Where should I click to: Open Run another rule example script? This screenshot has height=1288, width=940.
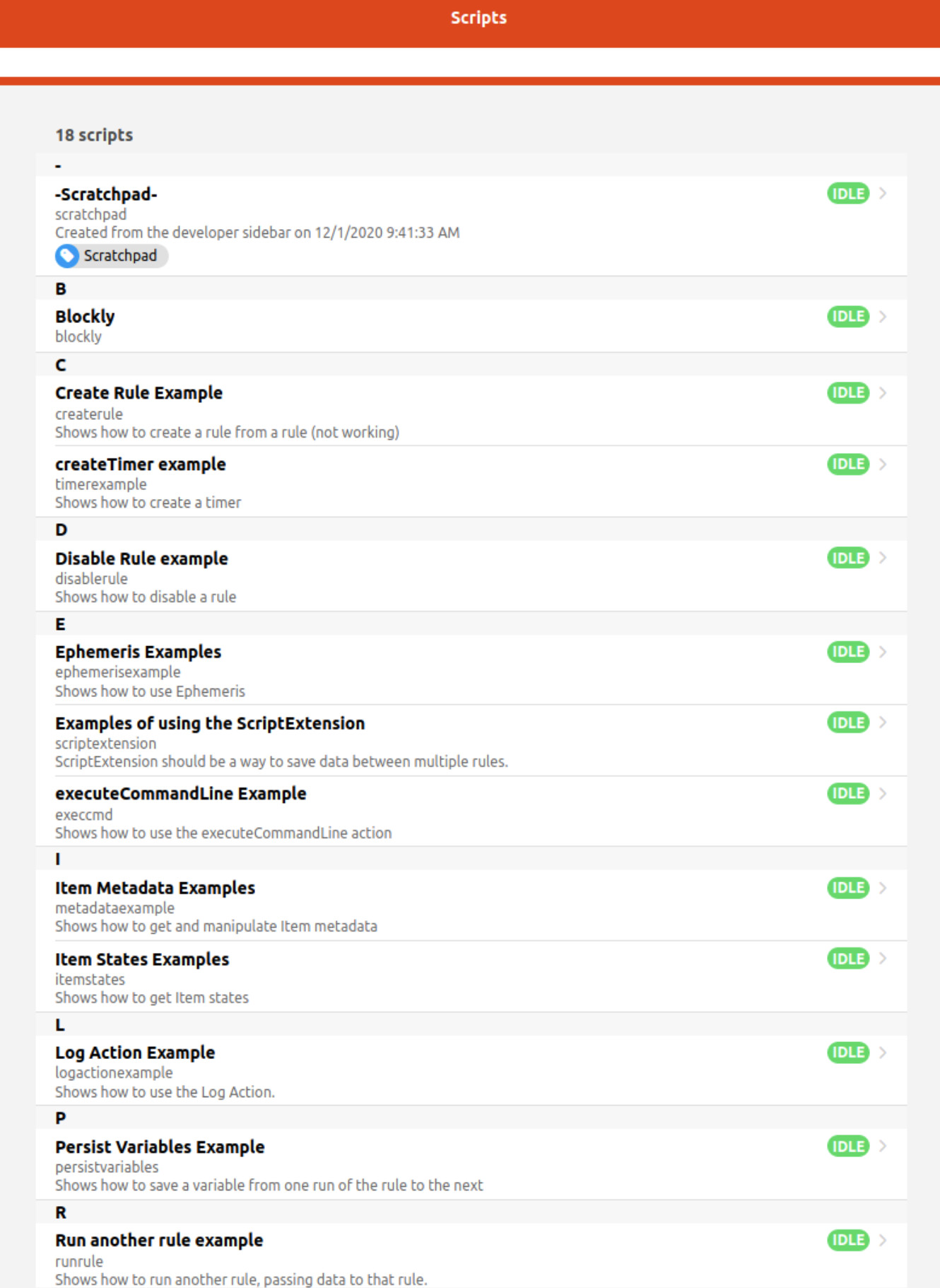[471, 1256]
